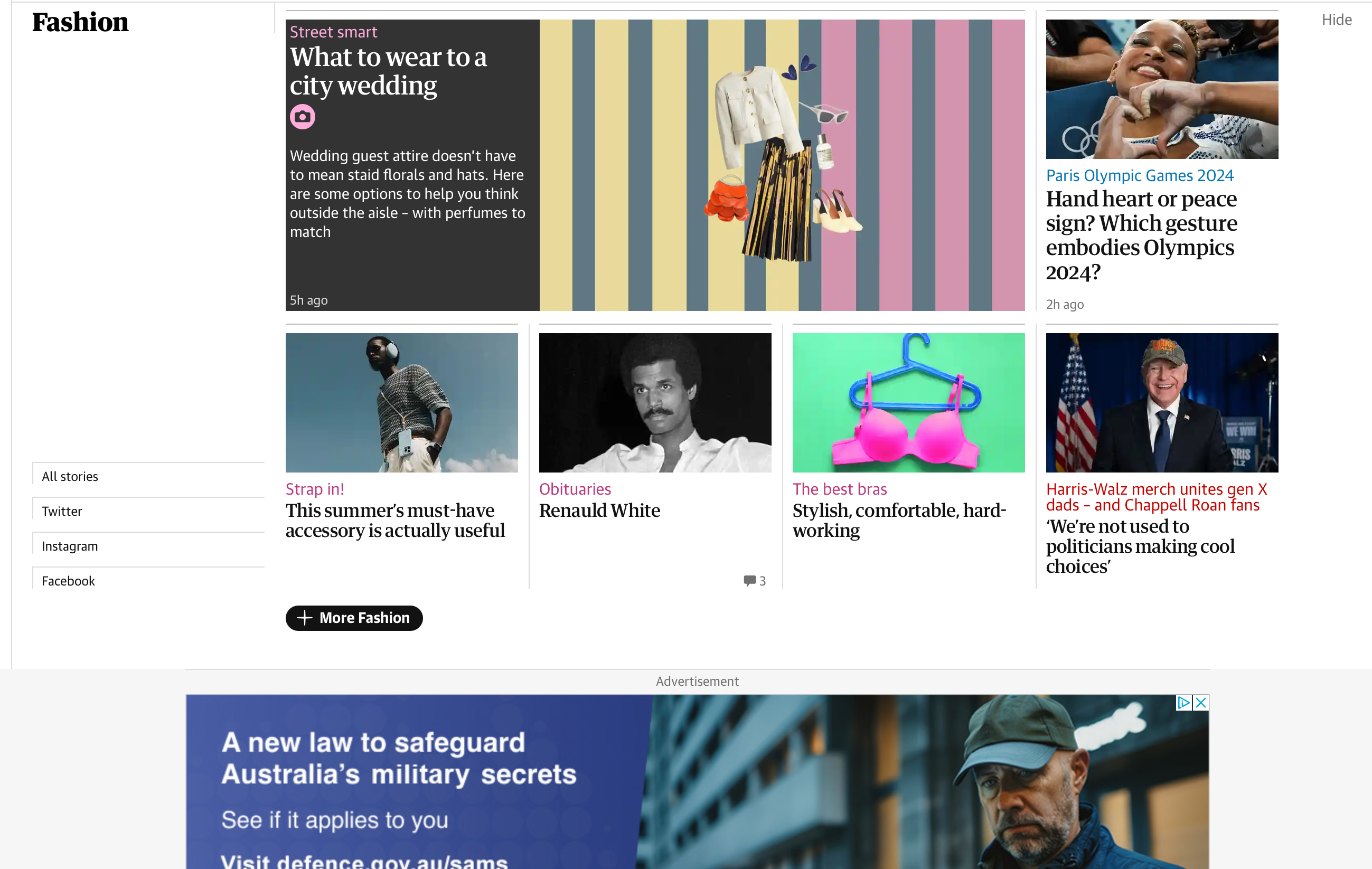This screenshot has height=869, width=1372.
Task: Click pink bra on hanger thumbnail
Action: [x=908, y=403]
